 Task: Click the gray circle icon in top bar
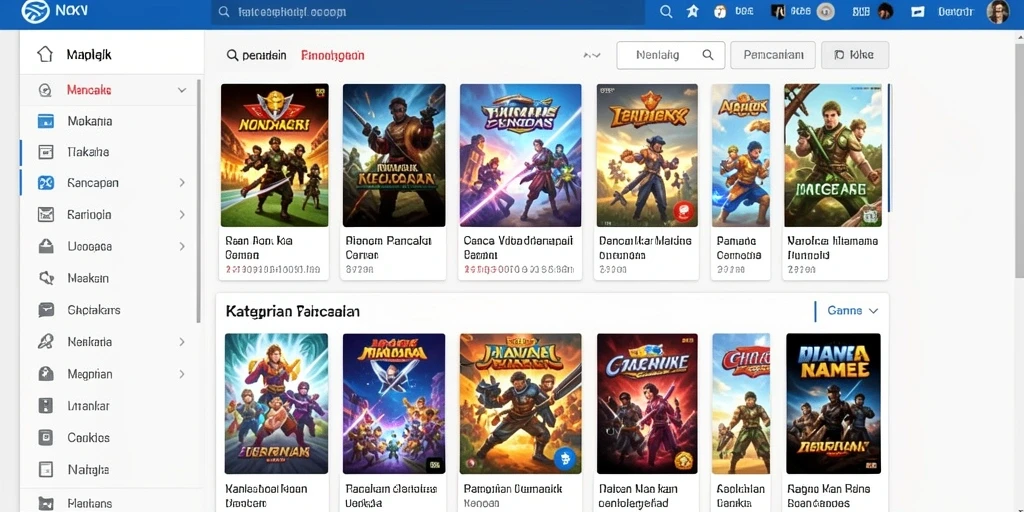pos(825,12)
